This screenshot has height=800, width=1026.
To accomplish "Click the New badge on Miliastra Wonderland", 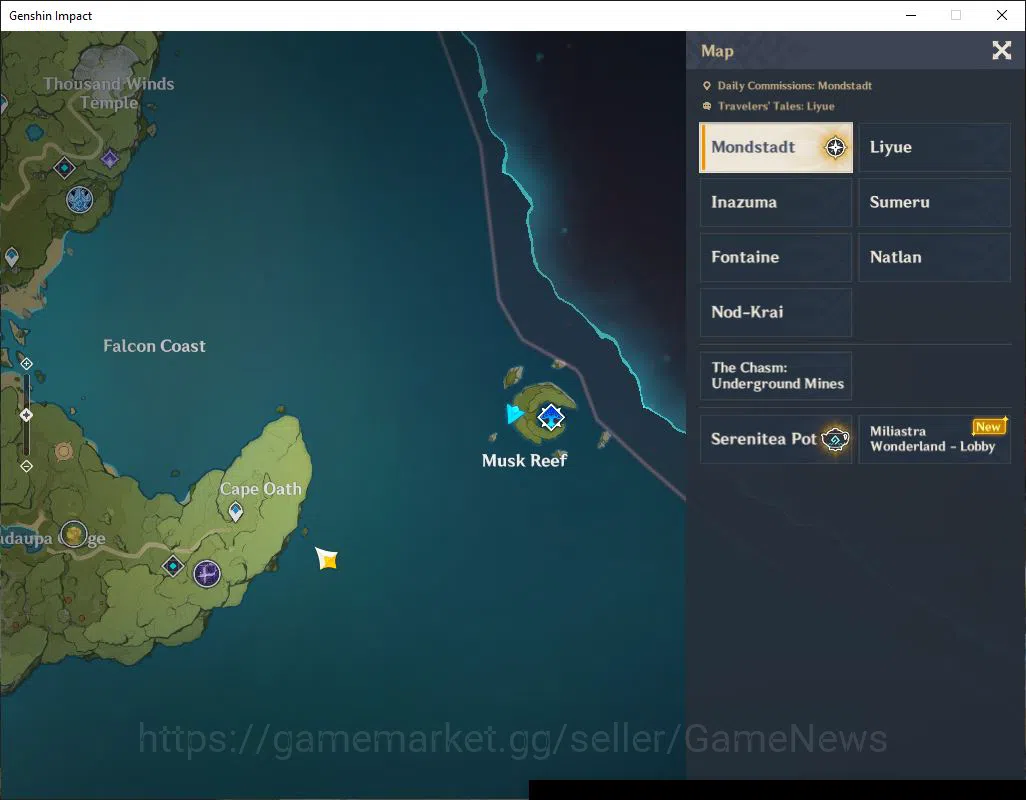I will (989, 426).
